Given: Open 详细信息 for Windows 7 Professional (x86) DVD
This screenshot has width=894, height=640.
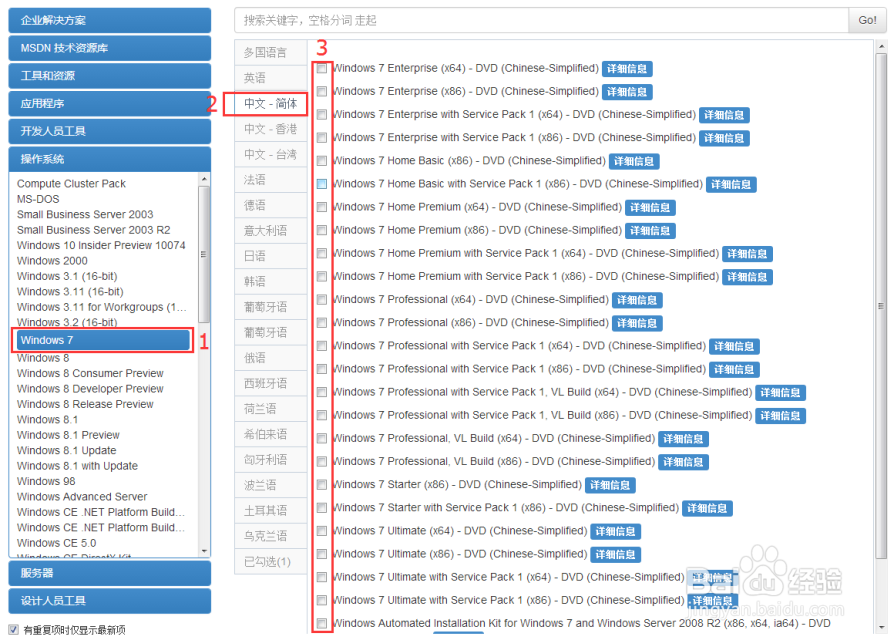Looking at the screenshot, I should tap(637, 323).
